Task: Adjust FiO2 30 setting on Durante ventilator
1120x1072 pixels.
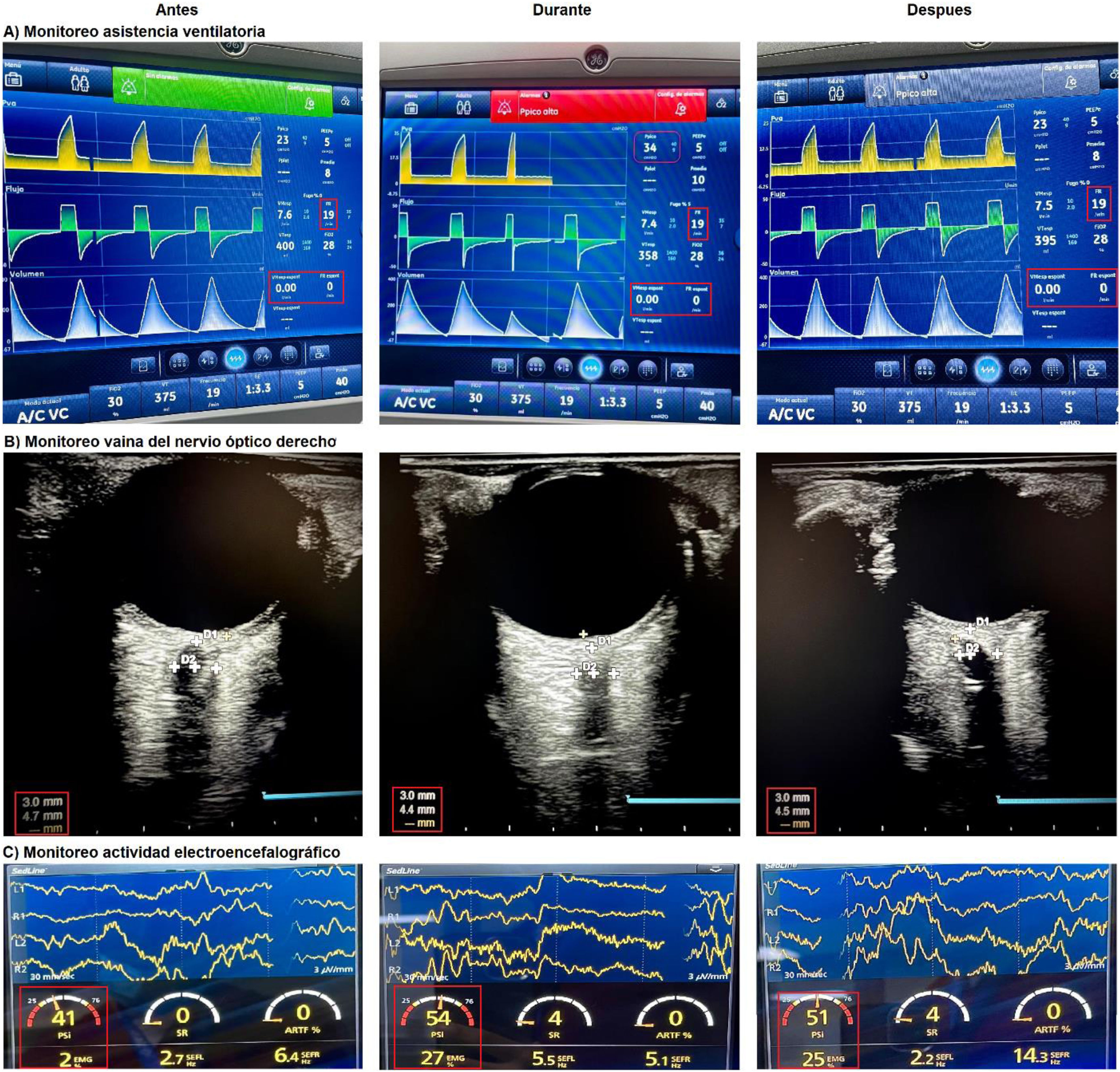Action: click(x=476, y=398)
